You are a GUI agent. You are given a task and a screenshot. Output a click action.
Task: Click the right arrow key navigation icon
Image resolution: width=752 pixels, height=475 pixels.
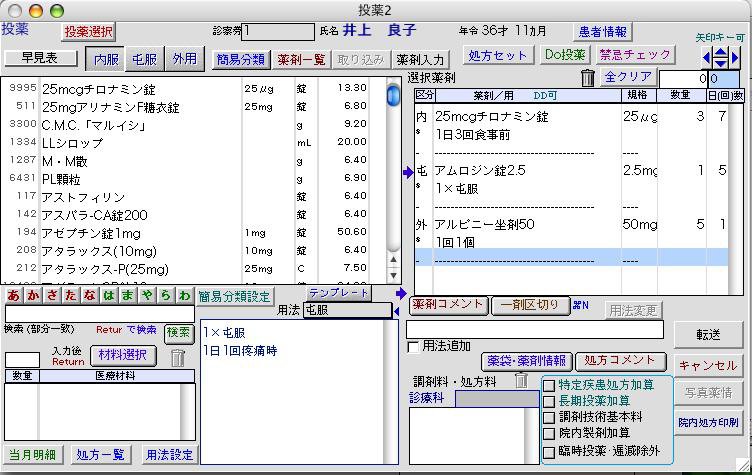735,58
